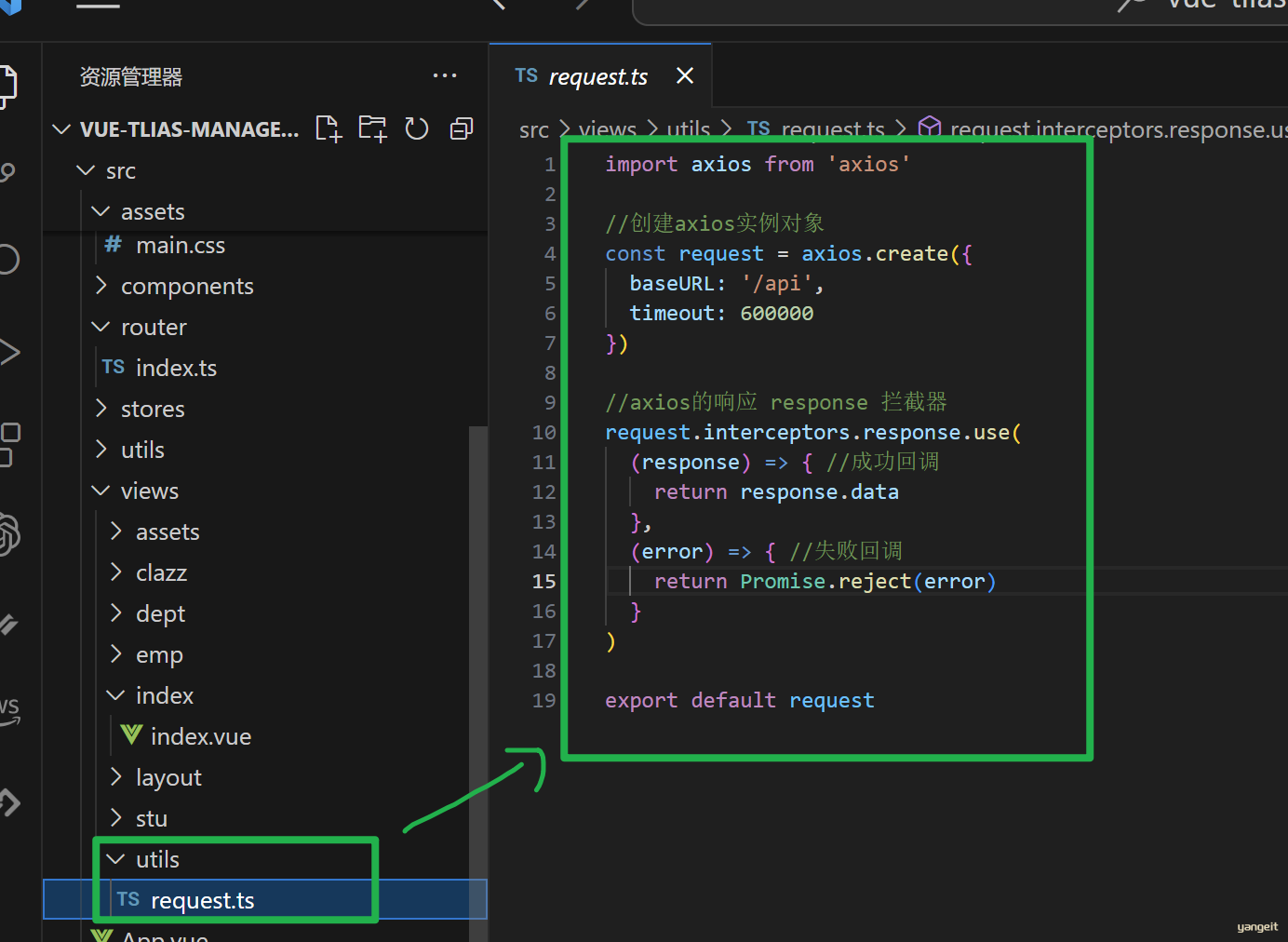The width and height of the screenshot is (1288, 942).
Task: Click 'baseURL' on line 5
Action: point(671,283)
